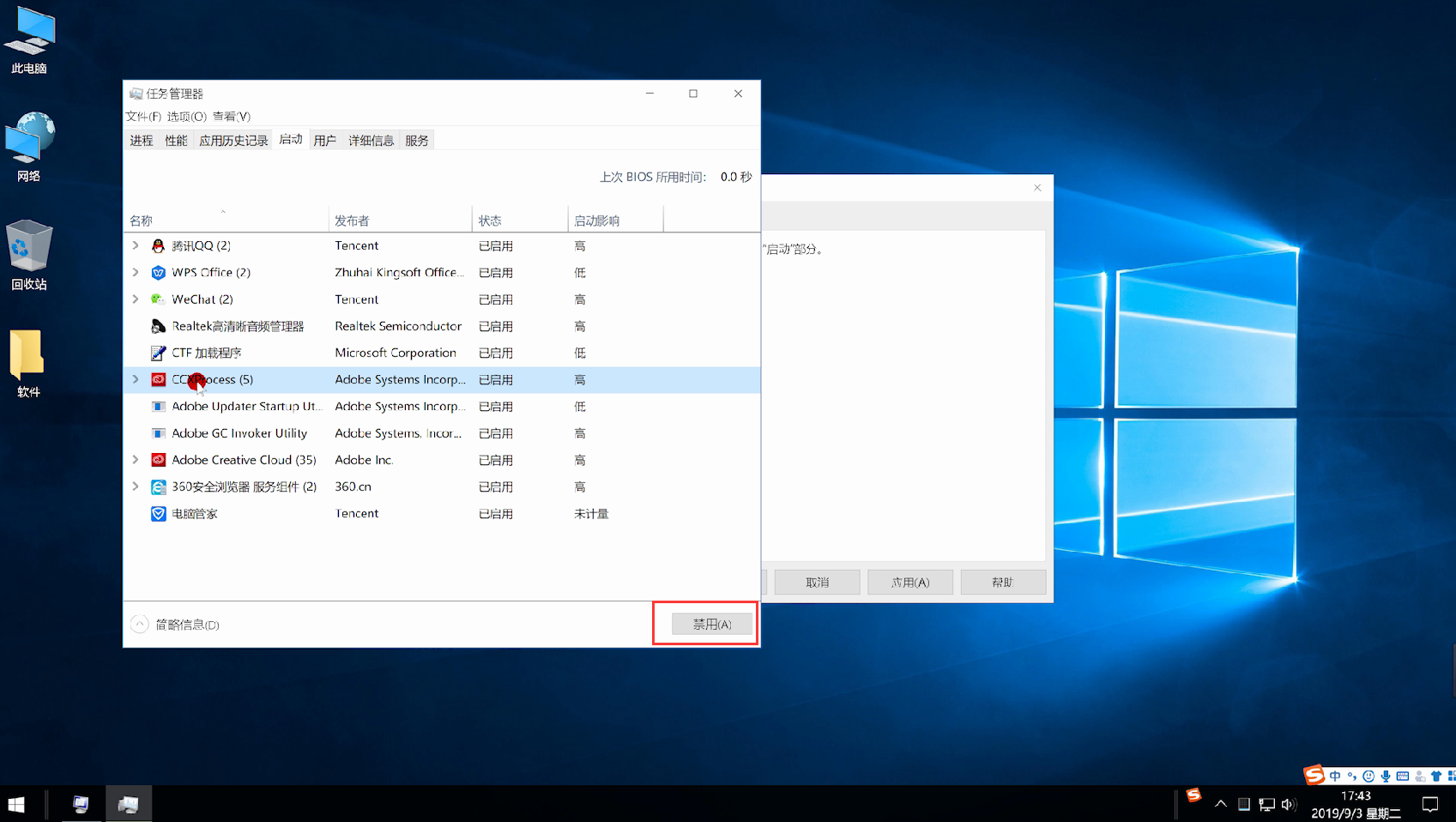Click 帮助 in the background dialog
The width and height of the screenshot is (1456, 822).
click(1003, 582)
